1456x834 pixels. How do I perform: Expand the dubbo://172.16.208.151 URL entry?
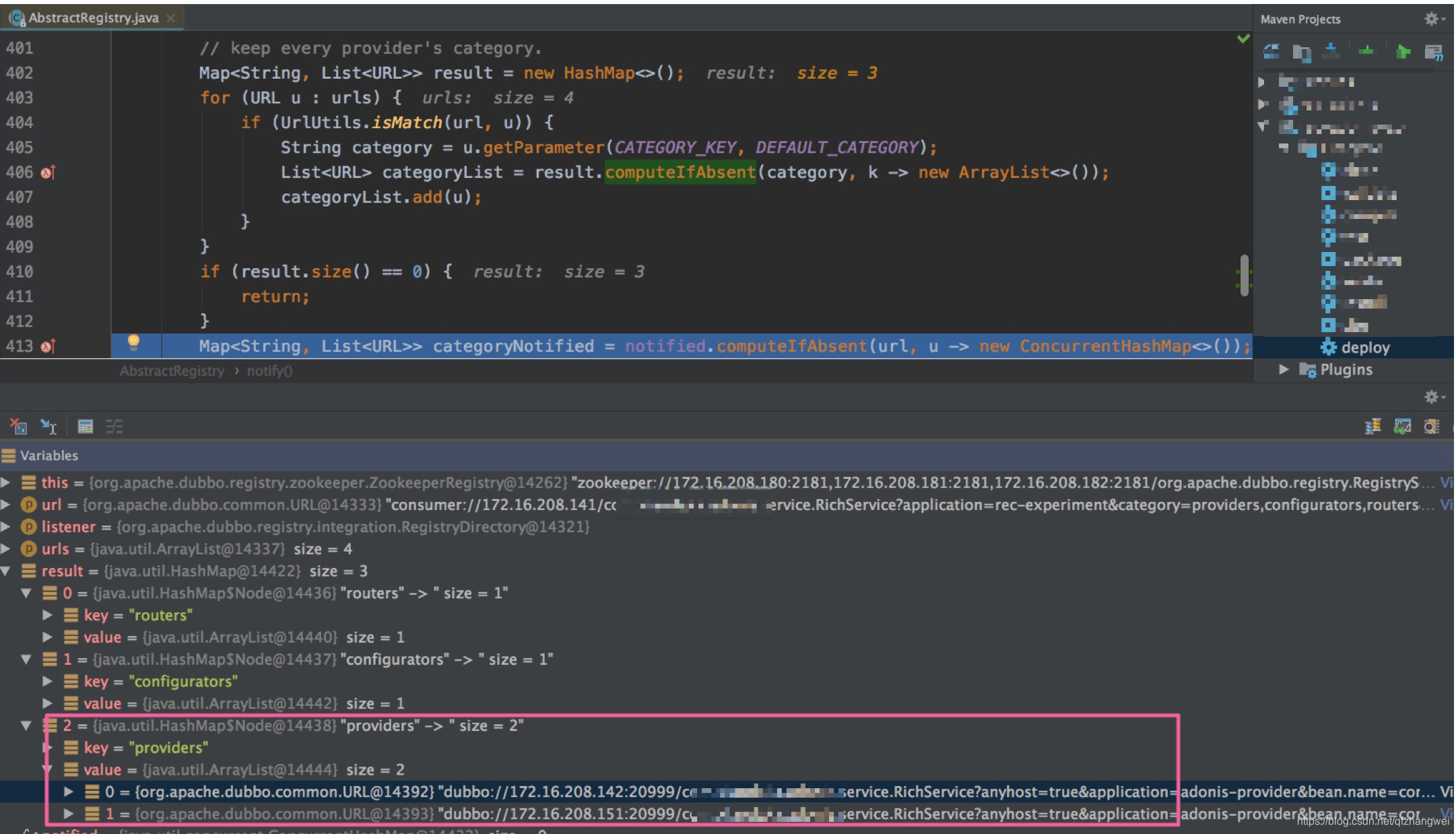point(68,814)
